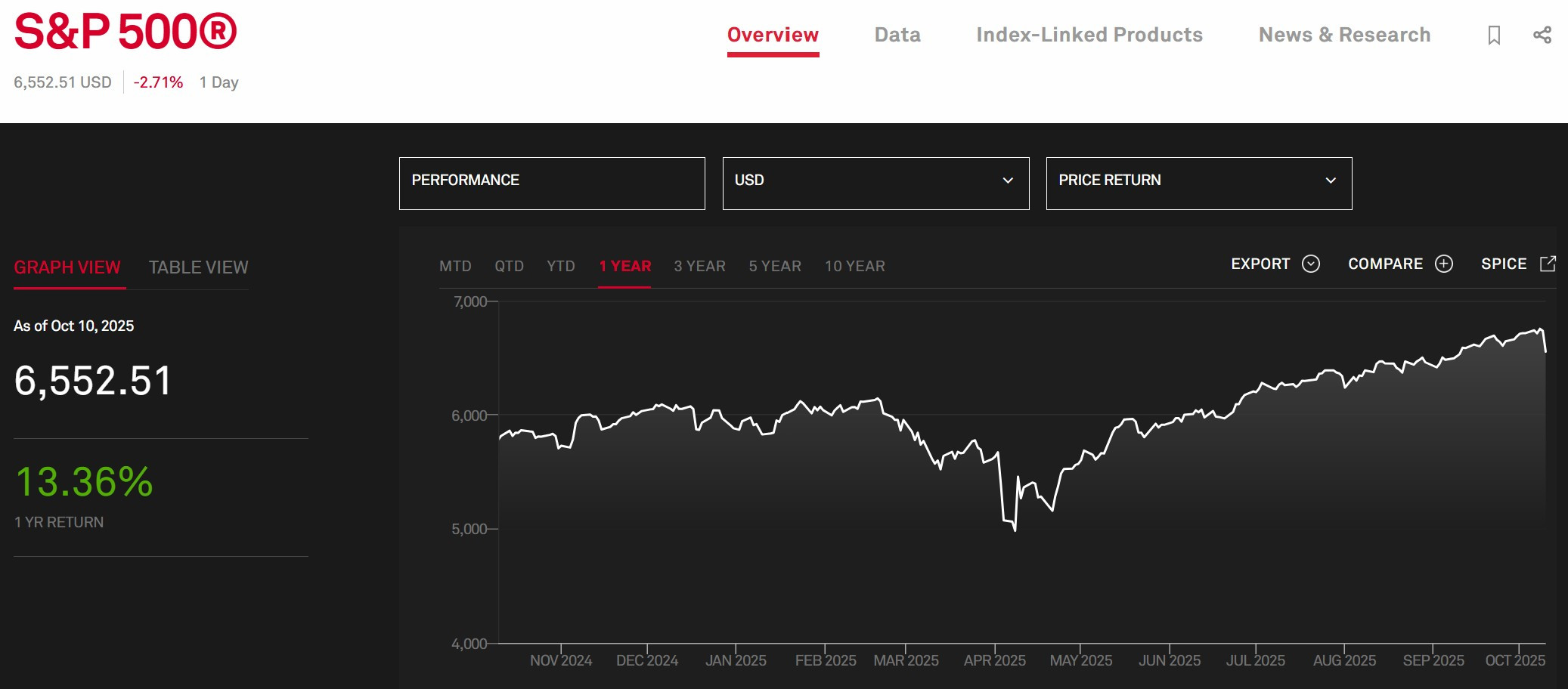The width and height of the screenshot is (1568, 689).
Task: Go to News & Research tab
Action: pos(1344,35)
